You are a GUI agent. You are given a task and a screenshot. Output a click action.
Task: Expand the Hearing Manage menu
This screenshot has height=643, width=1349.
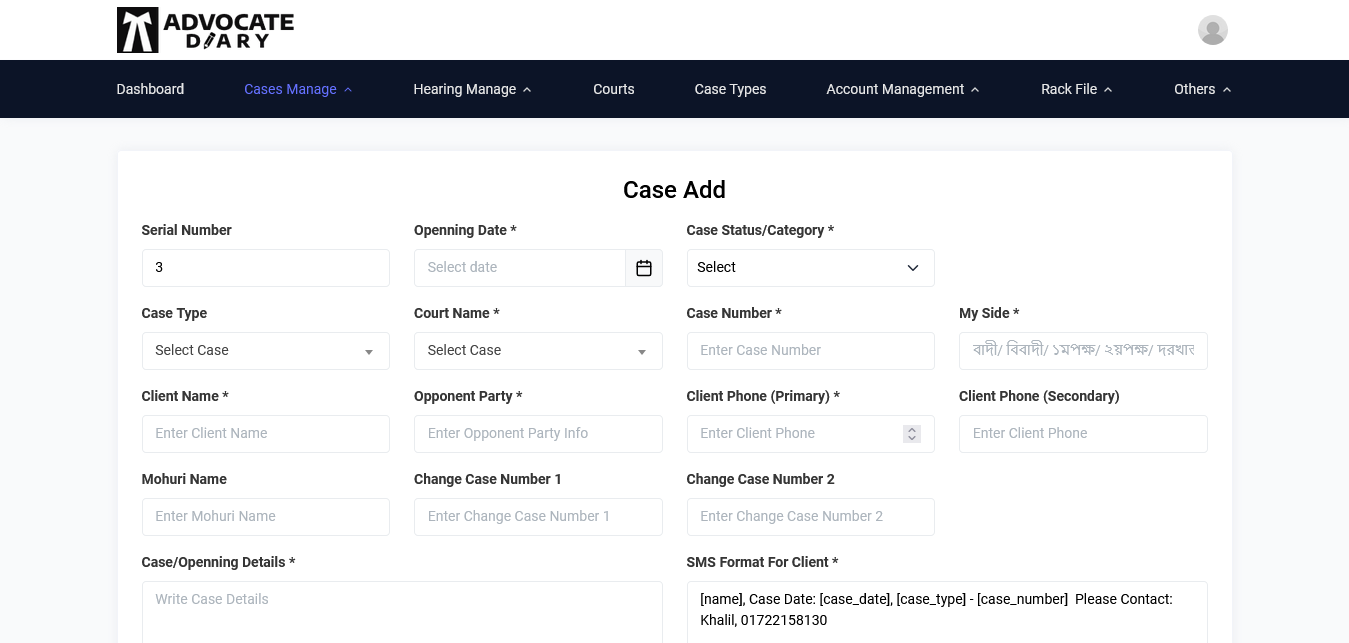(472, 89)
